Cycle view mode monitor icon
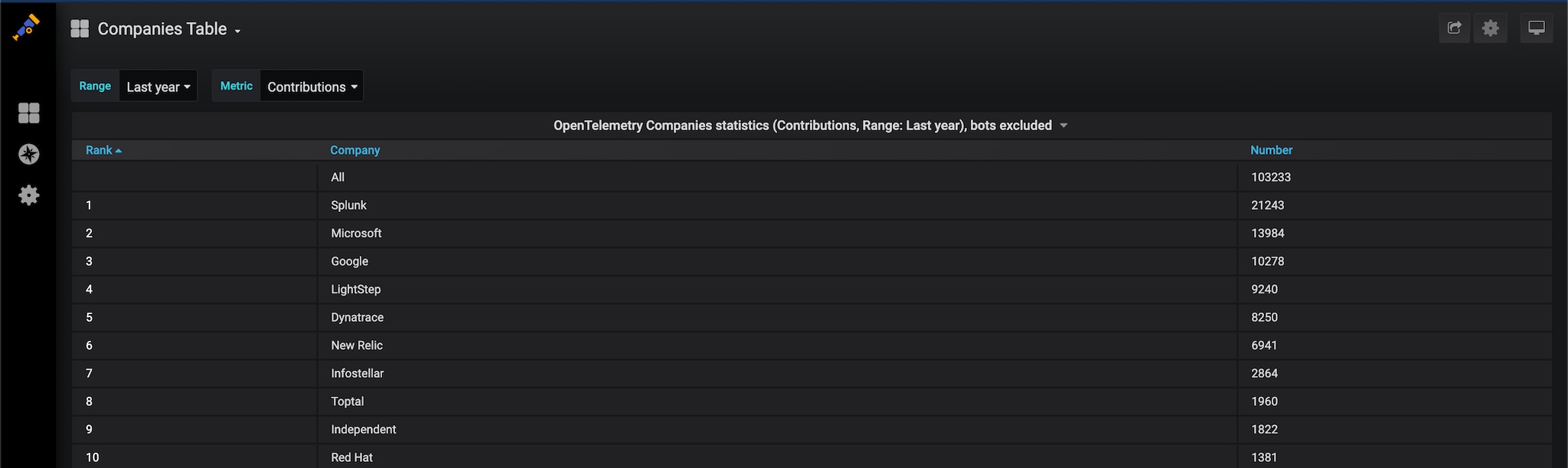 (1536, 28)
